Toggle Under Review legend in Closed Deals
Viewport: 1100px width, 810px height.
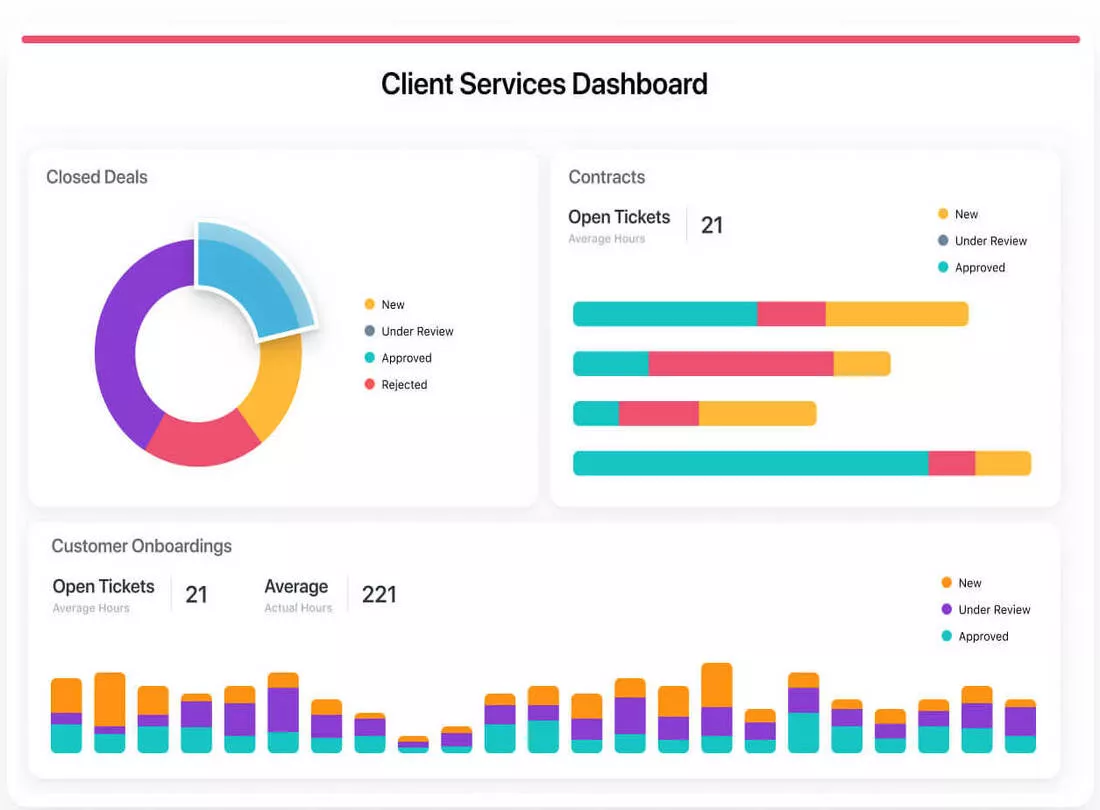[409, 331]
